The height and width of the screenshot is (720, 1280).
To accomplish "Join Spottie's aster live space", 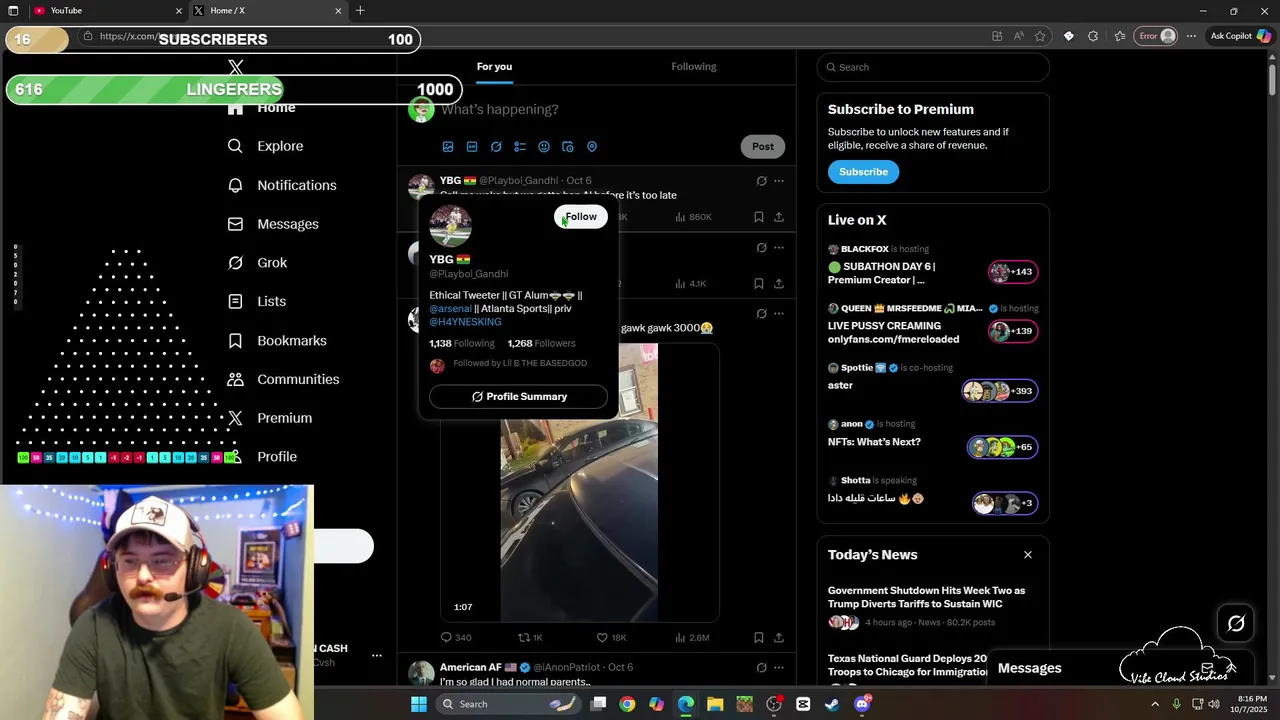I will coord(932,381).
